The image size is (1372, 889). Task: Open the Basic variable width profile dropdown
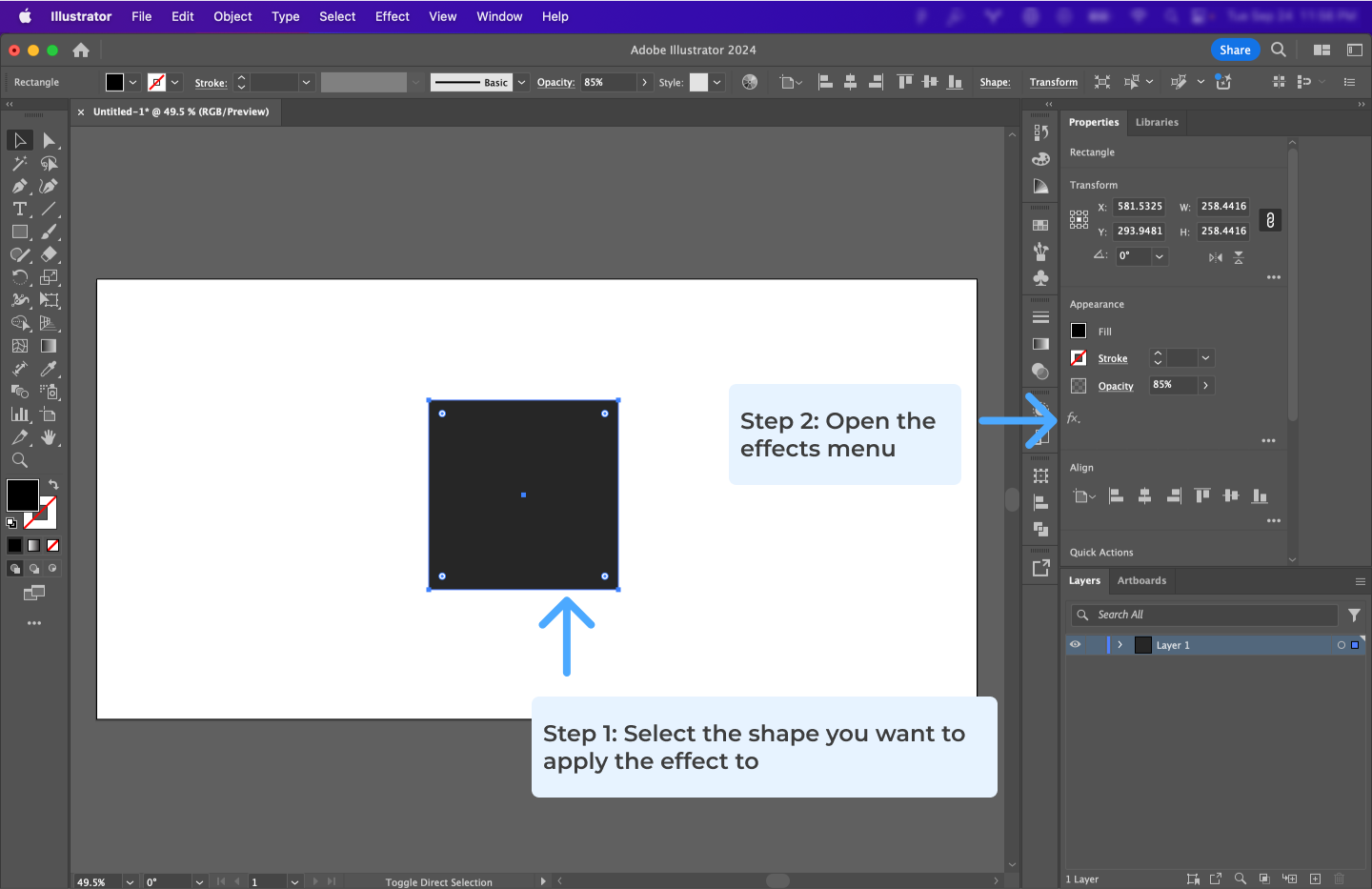pos(521,82)
